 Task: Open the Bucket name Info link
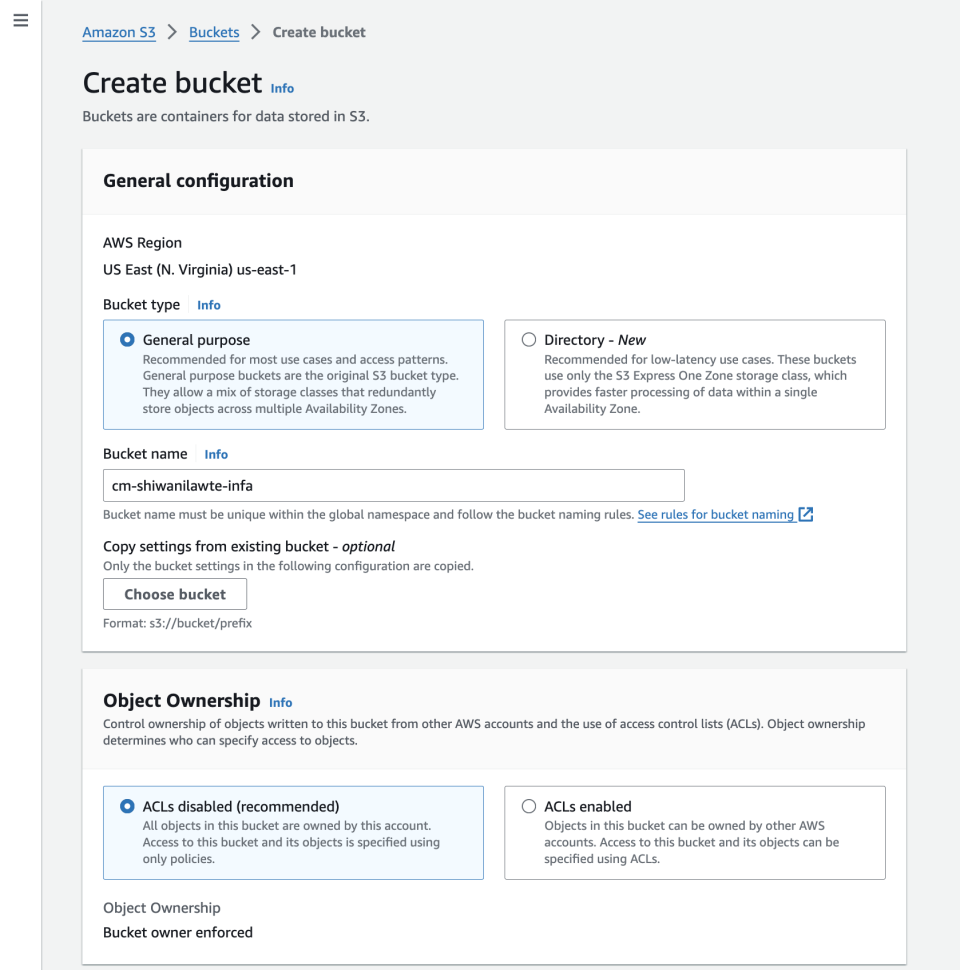[x=216, y=454]
